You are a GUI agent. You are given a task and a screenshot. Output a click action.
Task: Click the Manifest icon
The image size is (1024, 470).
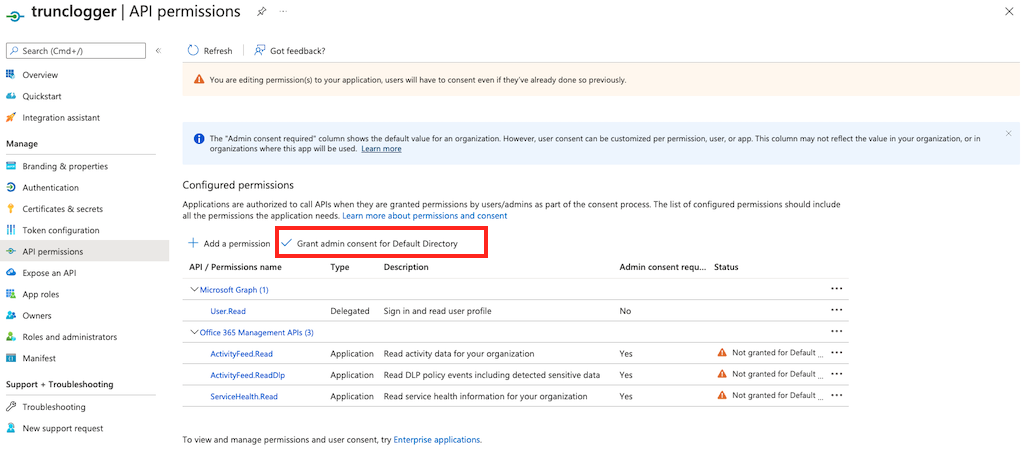coord(10,358)
